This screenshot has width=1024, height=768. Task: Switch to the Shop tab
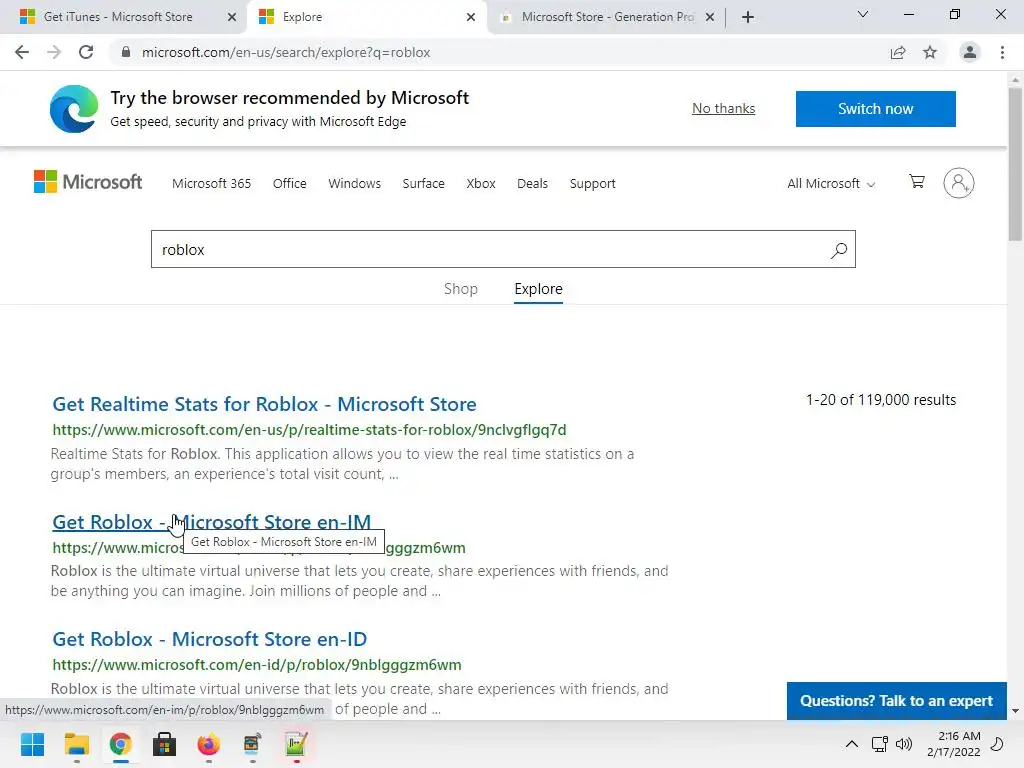coord(460,289)
